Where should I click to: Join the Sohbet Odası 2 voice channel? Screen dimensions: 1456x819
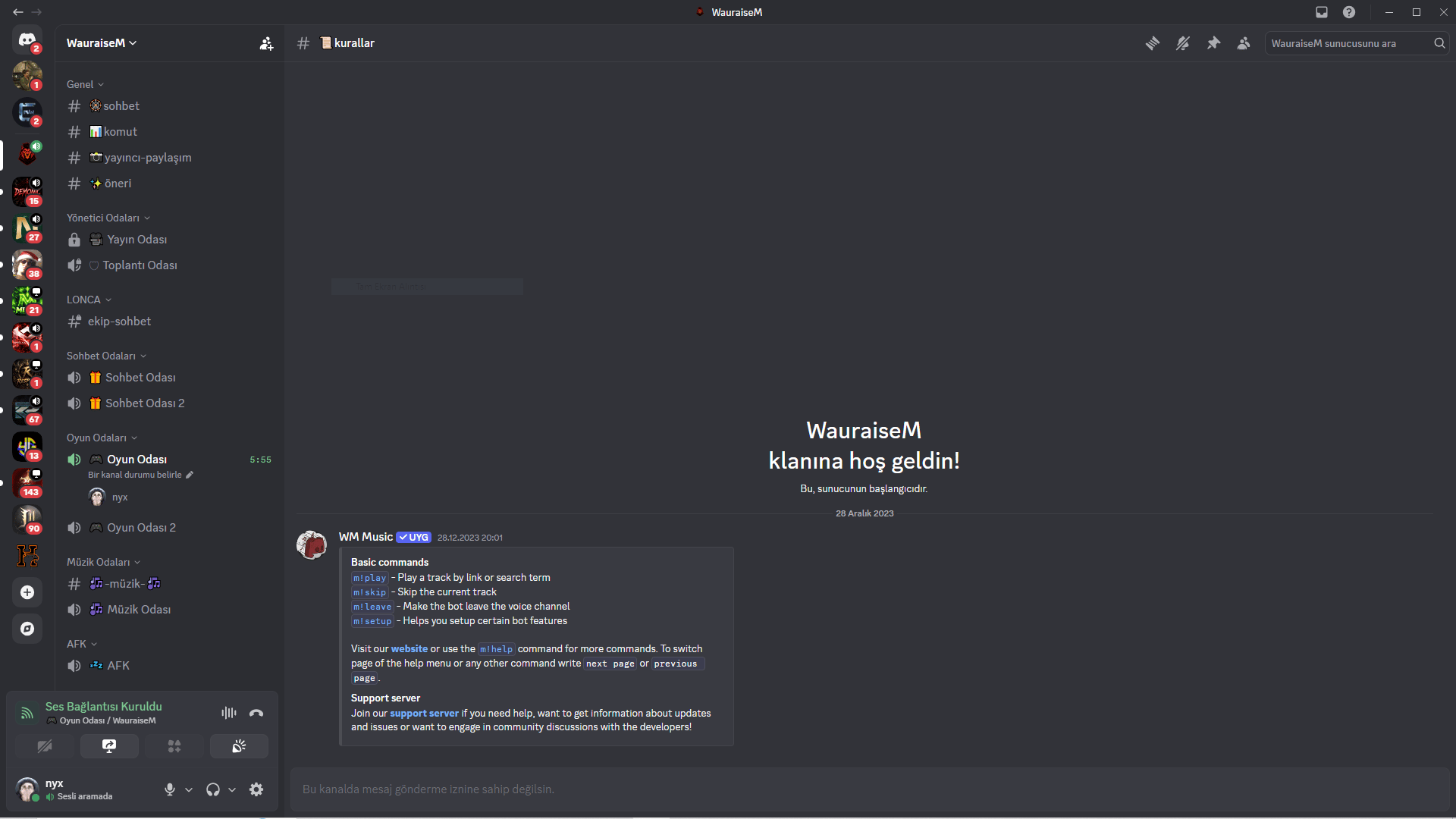(169, 403)
